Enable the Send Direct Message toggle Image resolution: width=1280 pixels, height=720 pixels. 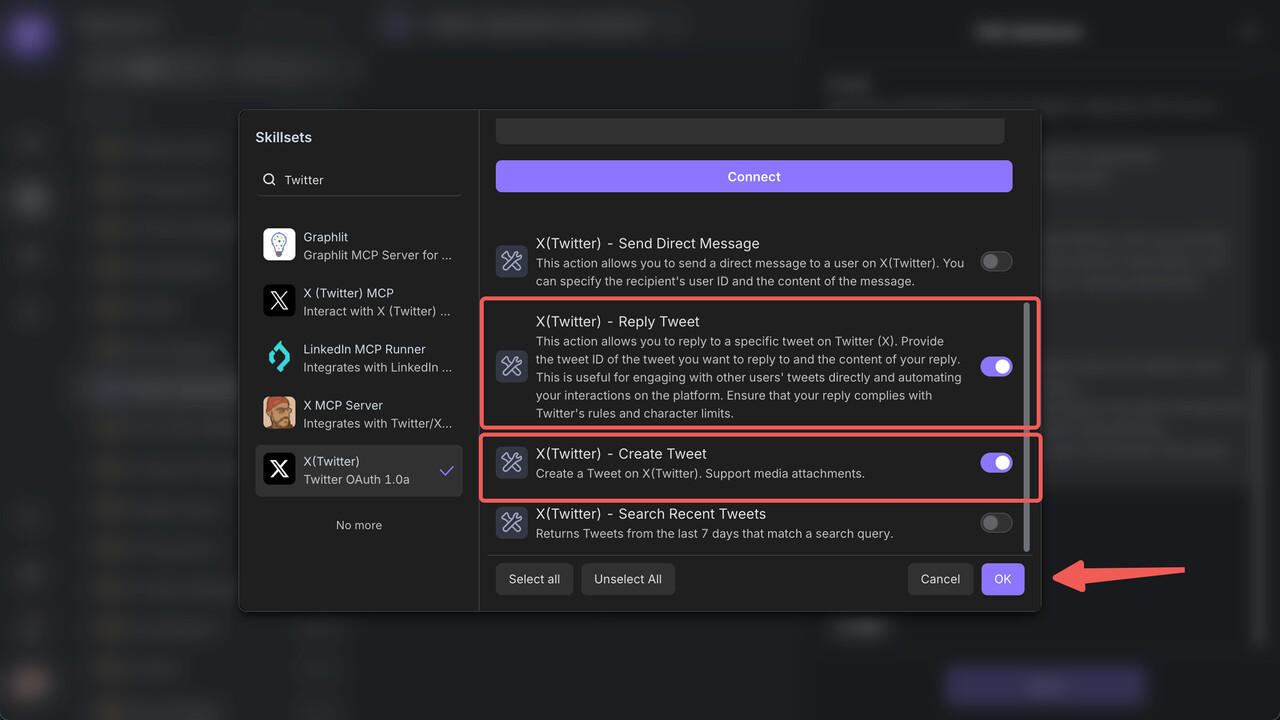click(x=995, y=262)
